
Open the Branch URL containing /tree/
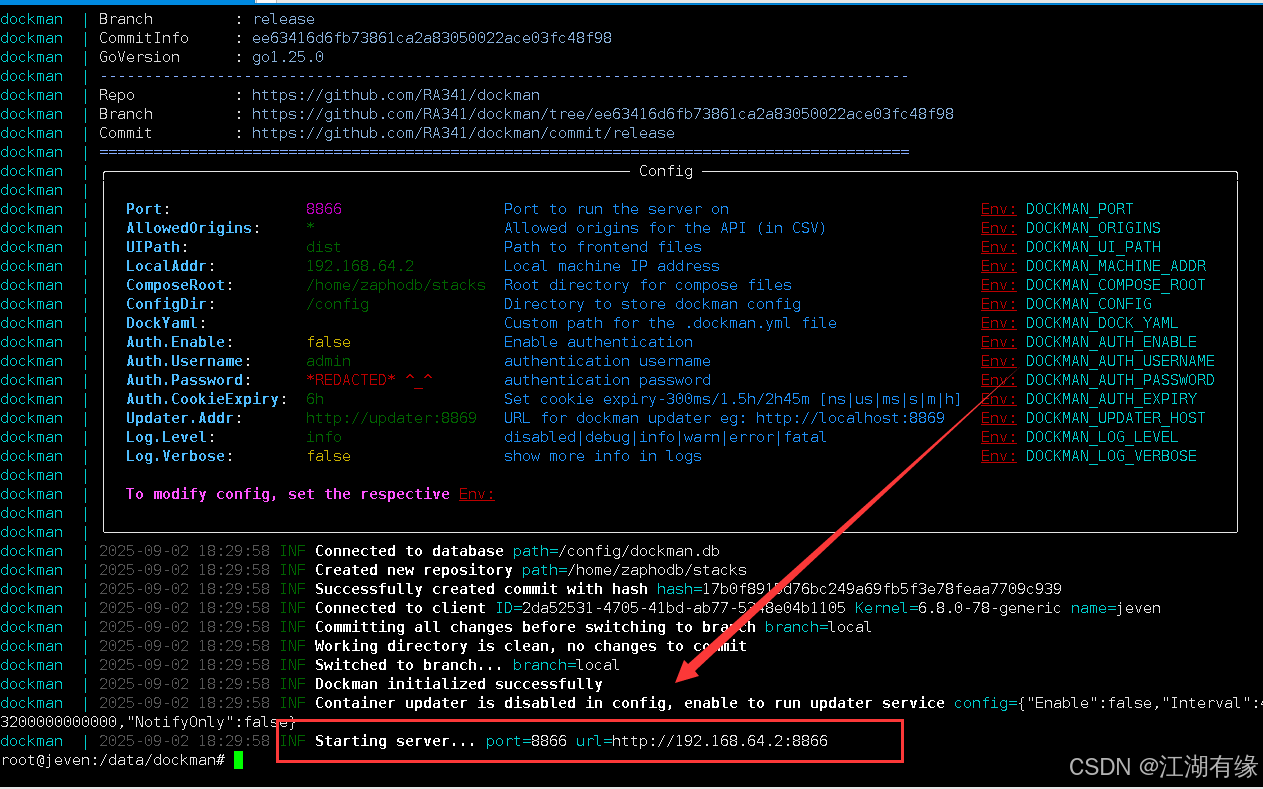click(x=603, y=114)
